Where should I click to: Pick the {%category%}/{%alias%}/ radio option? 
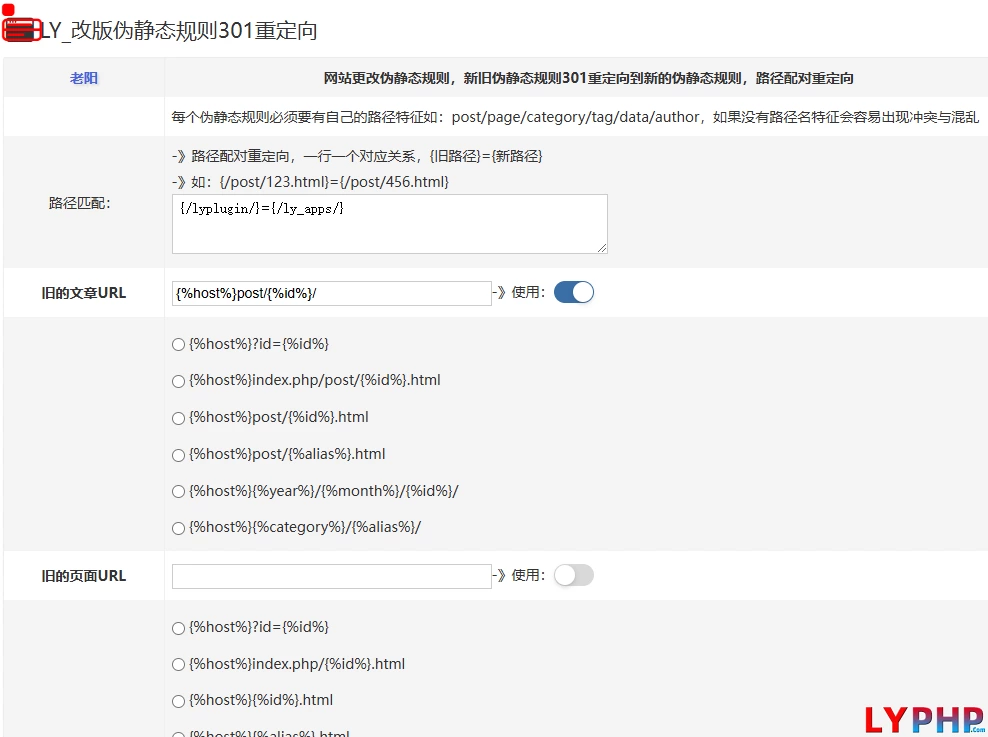(178, 528)
